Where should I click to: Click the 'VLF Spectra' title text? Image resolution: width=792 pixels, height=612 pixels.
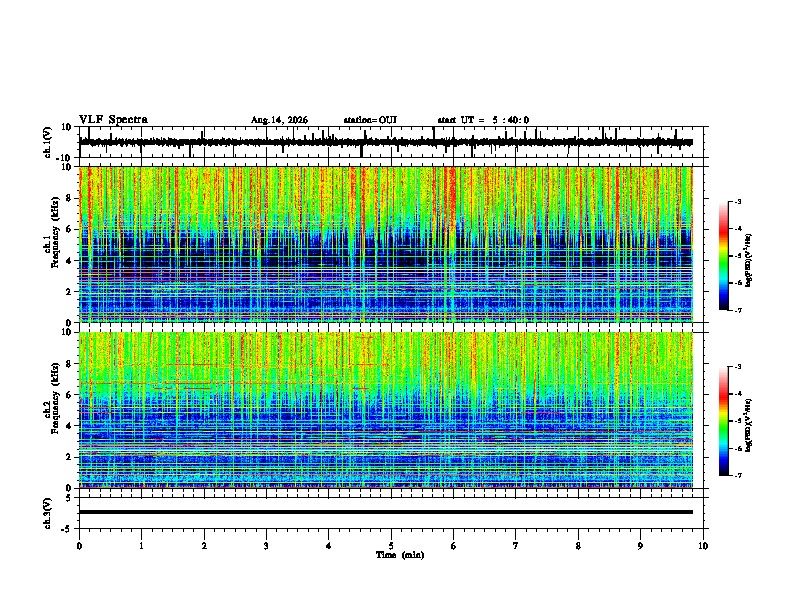113,120
